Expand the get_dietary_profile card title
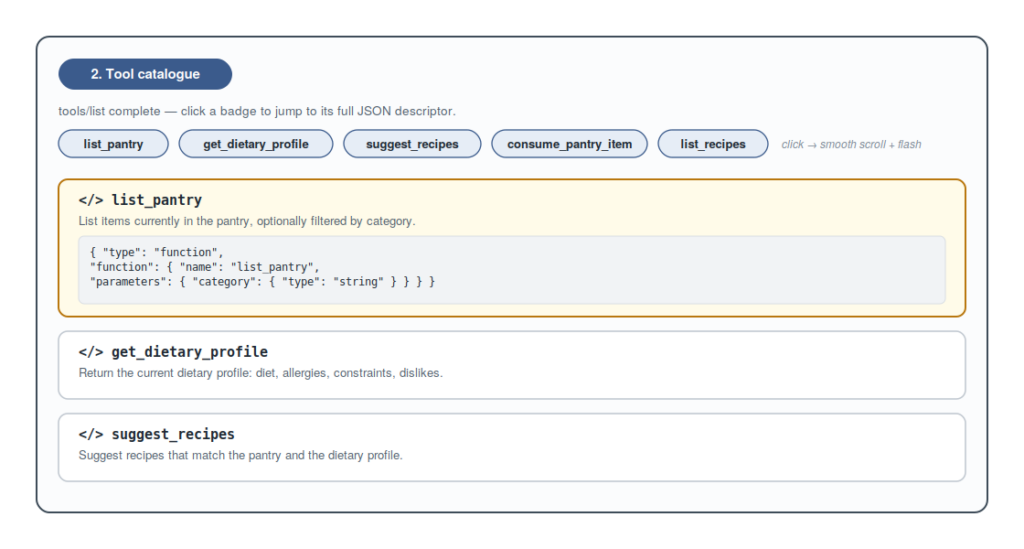Image resolution: width=1024 pixels, height=549 pixels. point(189,352)
